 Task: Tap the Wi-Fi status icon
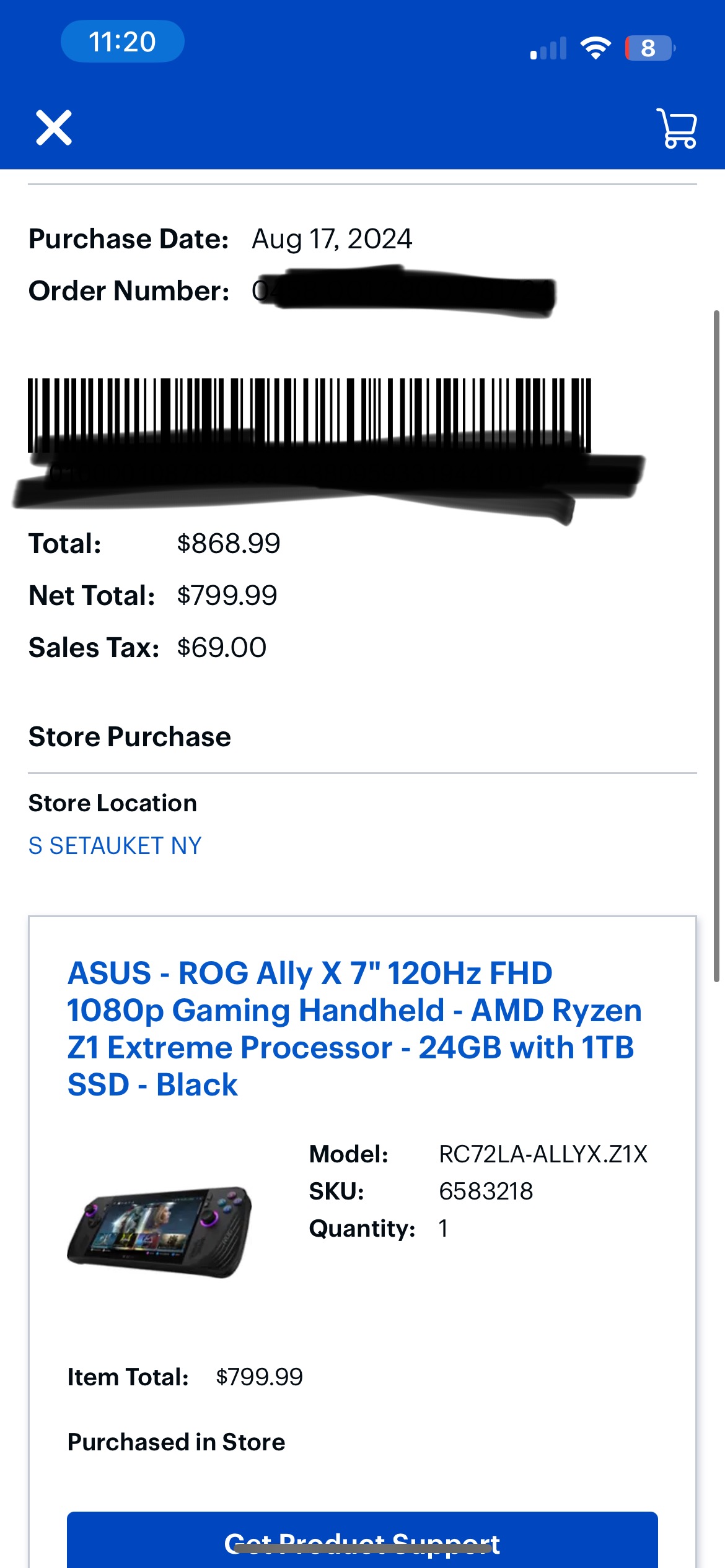coord(595,48)
